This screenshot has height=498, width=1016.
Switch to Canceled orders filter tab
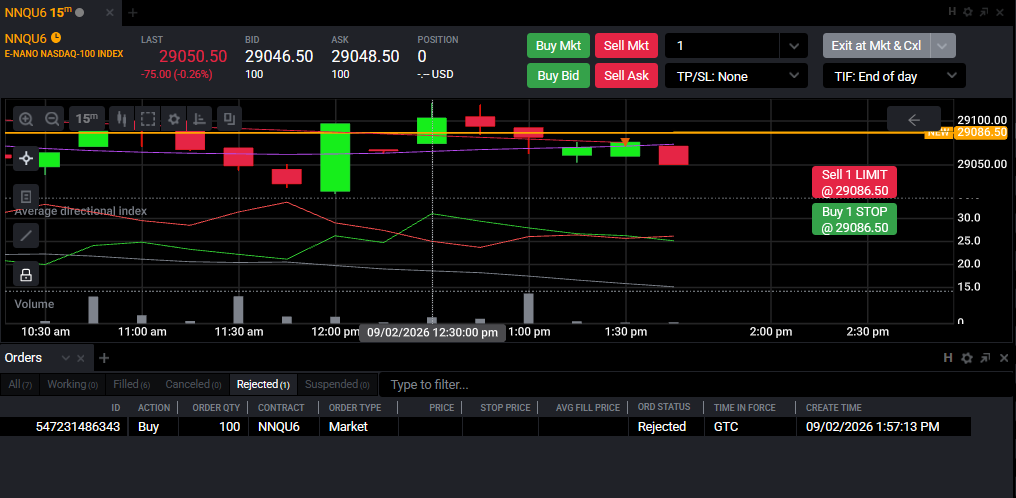(193, 385)
